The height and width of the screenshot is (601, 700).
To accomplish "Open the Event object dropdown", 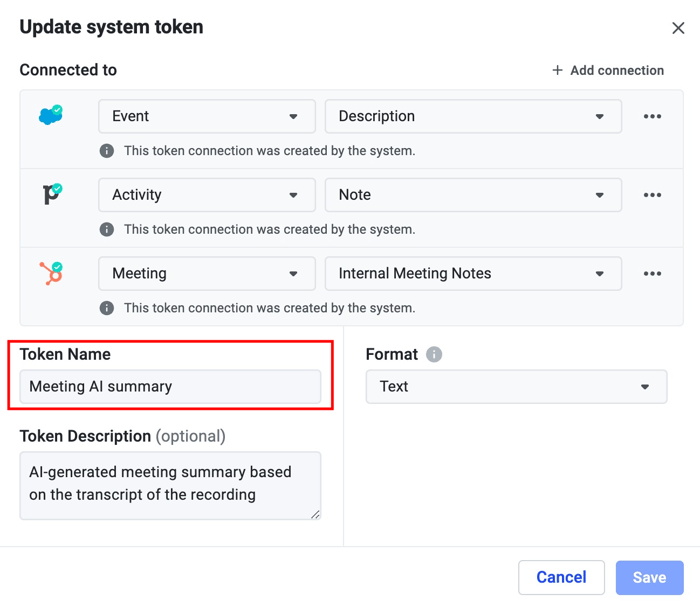I will click(x=206, y=117).
